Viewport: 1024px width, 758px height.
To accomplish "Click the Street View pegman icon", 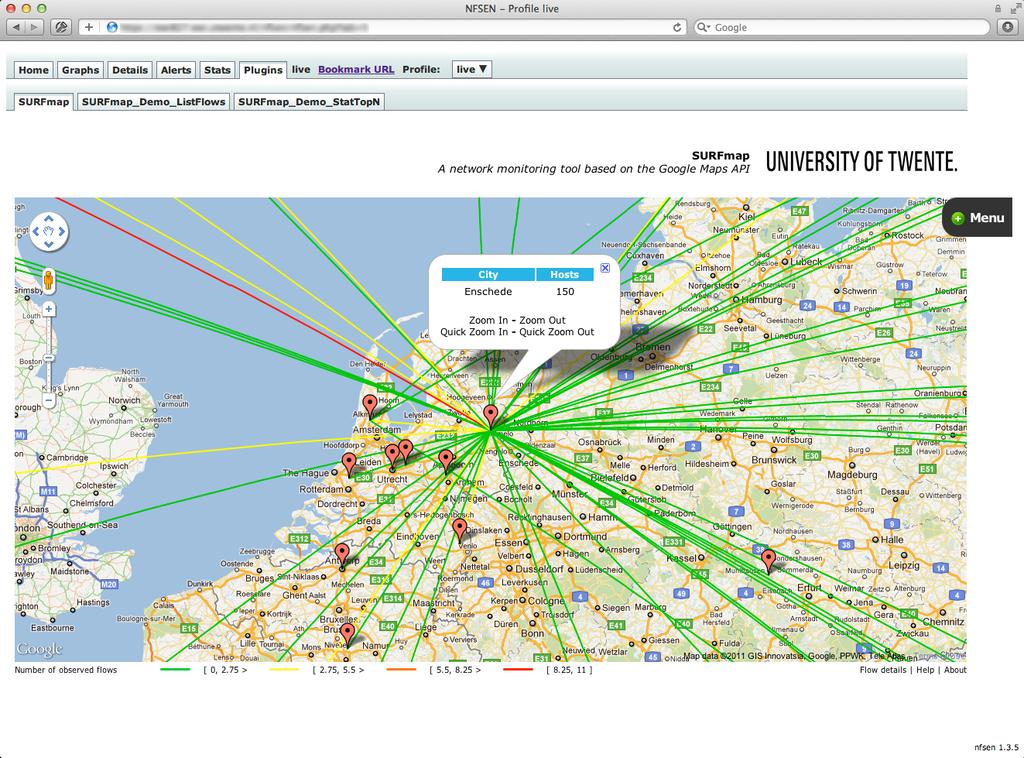I will tap(48, 279).
